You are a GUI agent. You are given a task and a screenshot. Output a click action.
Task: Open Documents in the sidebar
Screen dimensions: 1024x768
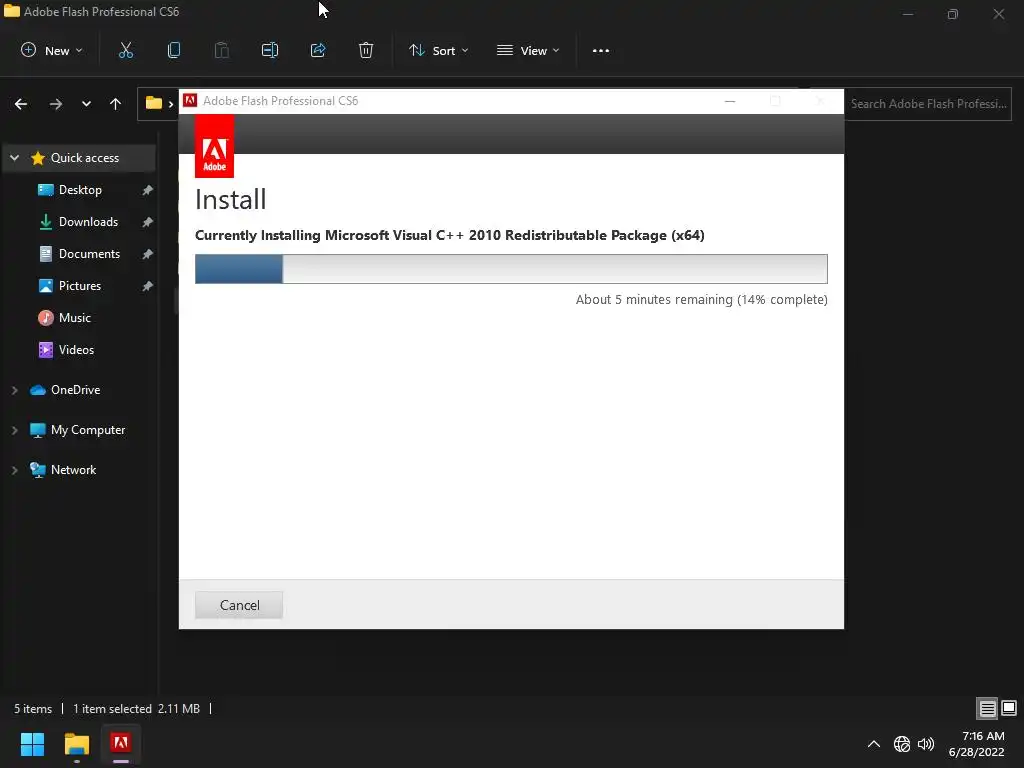point(89,254)
